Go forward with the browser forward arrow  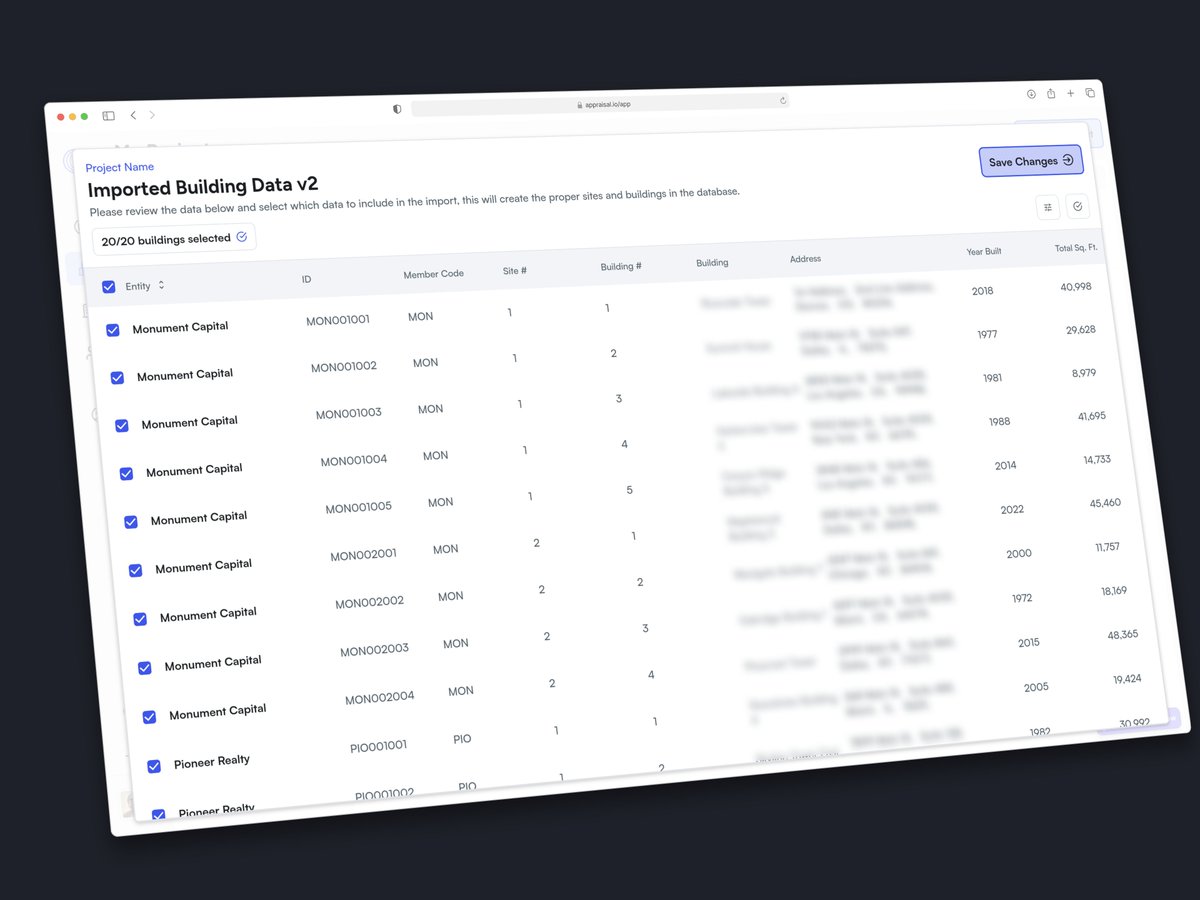pyautogui.click(x=152, y=115)
